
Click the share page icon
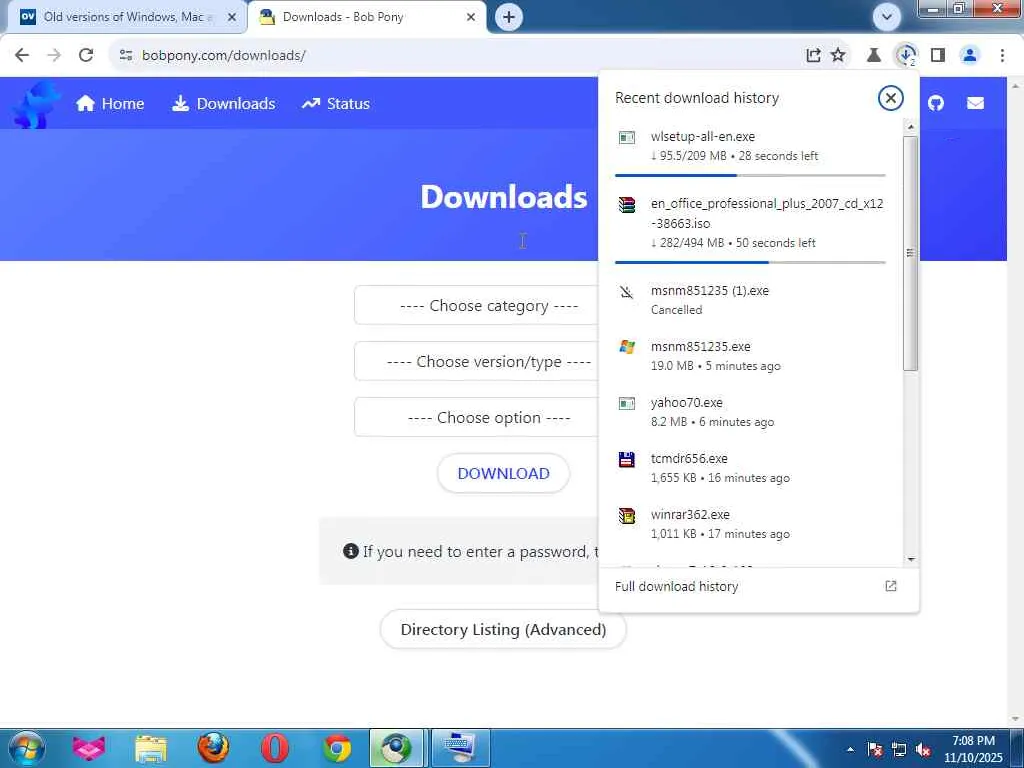click(x=813, y=56)
